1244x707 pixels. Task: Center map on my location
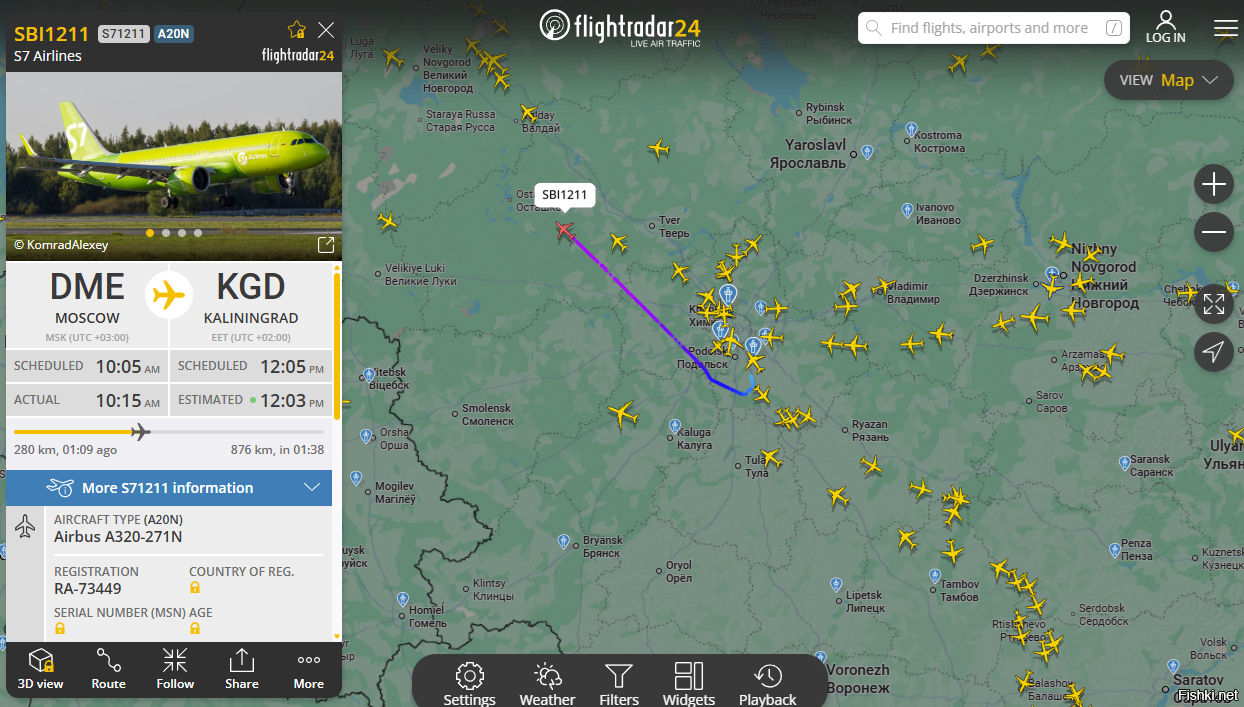pos(1213,352)
